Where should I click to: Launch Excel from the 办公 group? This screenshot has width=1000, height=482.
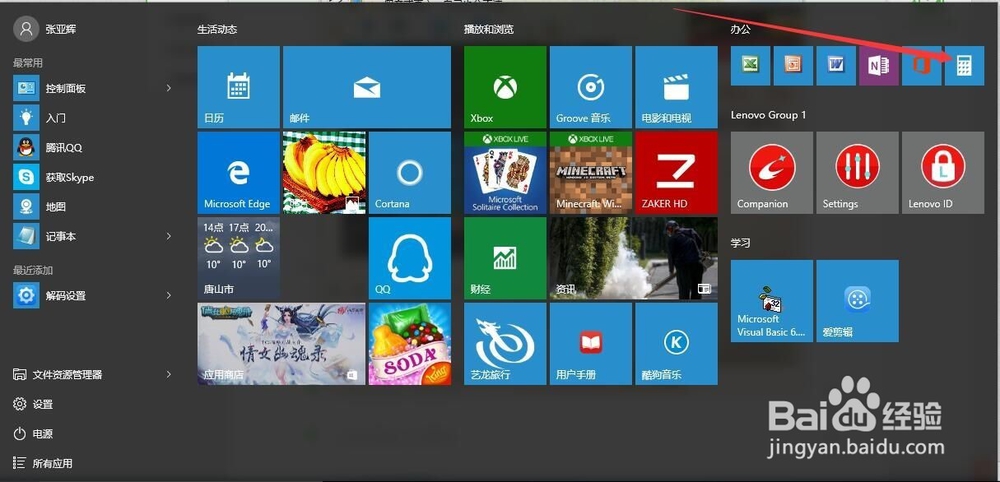point(751,66)
